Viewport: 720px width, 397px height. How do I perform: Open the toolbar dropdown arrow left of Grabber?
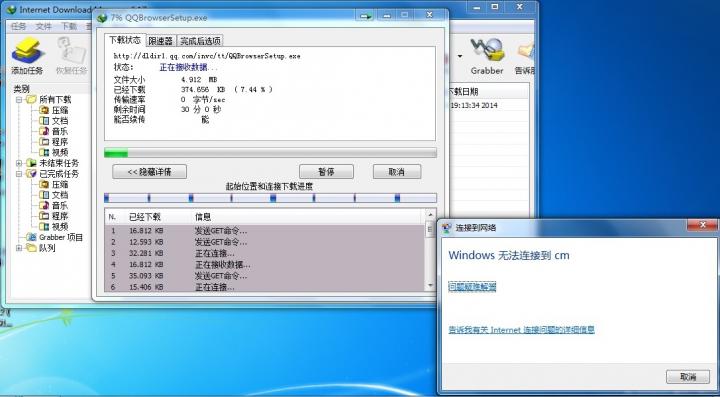point(460,56)
